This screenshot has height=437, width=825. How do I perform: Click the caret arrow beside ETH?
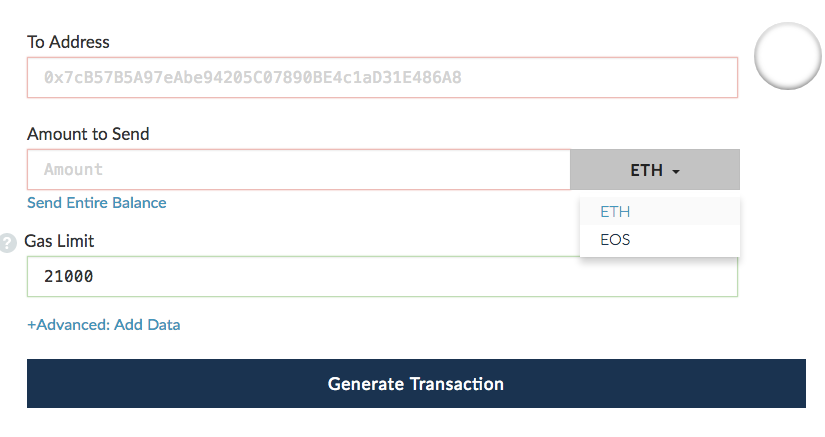(x=676, y=171)
